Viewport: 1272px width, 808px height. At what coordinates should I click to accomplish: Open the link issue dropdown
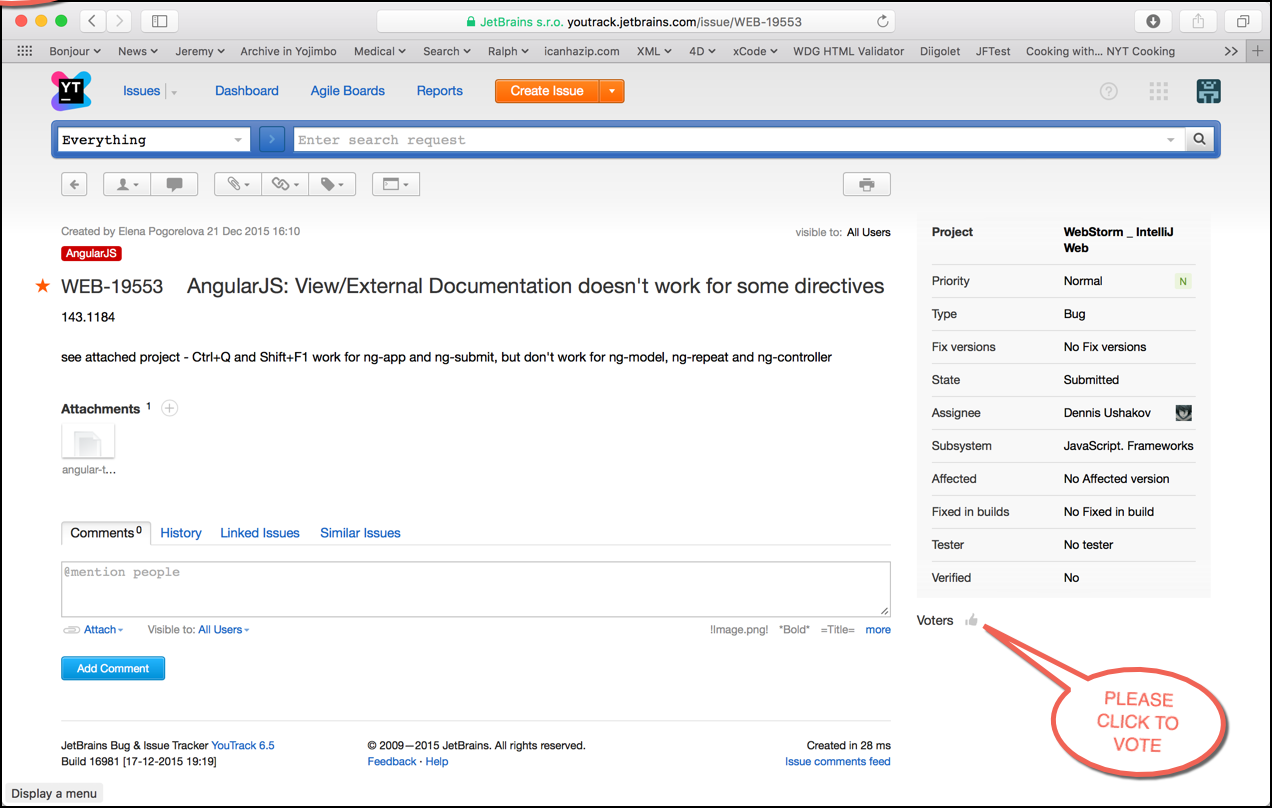[x=285, y=184]
